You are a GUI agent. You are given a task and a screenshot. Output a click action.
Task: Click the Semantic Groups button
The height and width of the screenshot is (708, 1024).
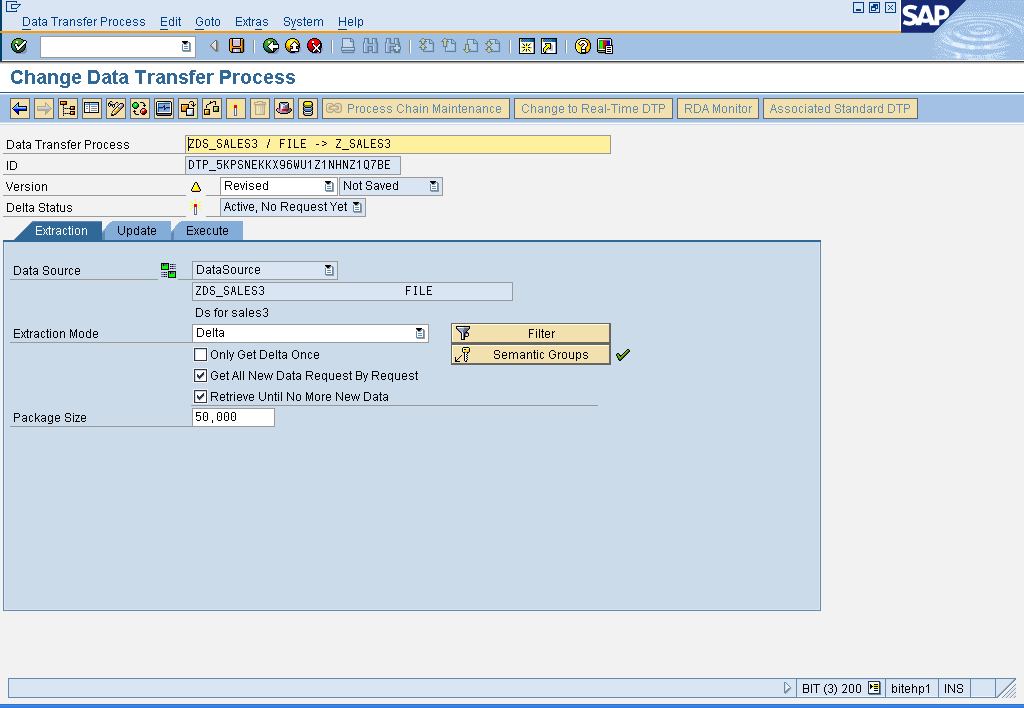click(530, 354)
